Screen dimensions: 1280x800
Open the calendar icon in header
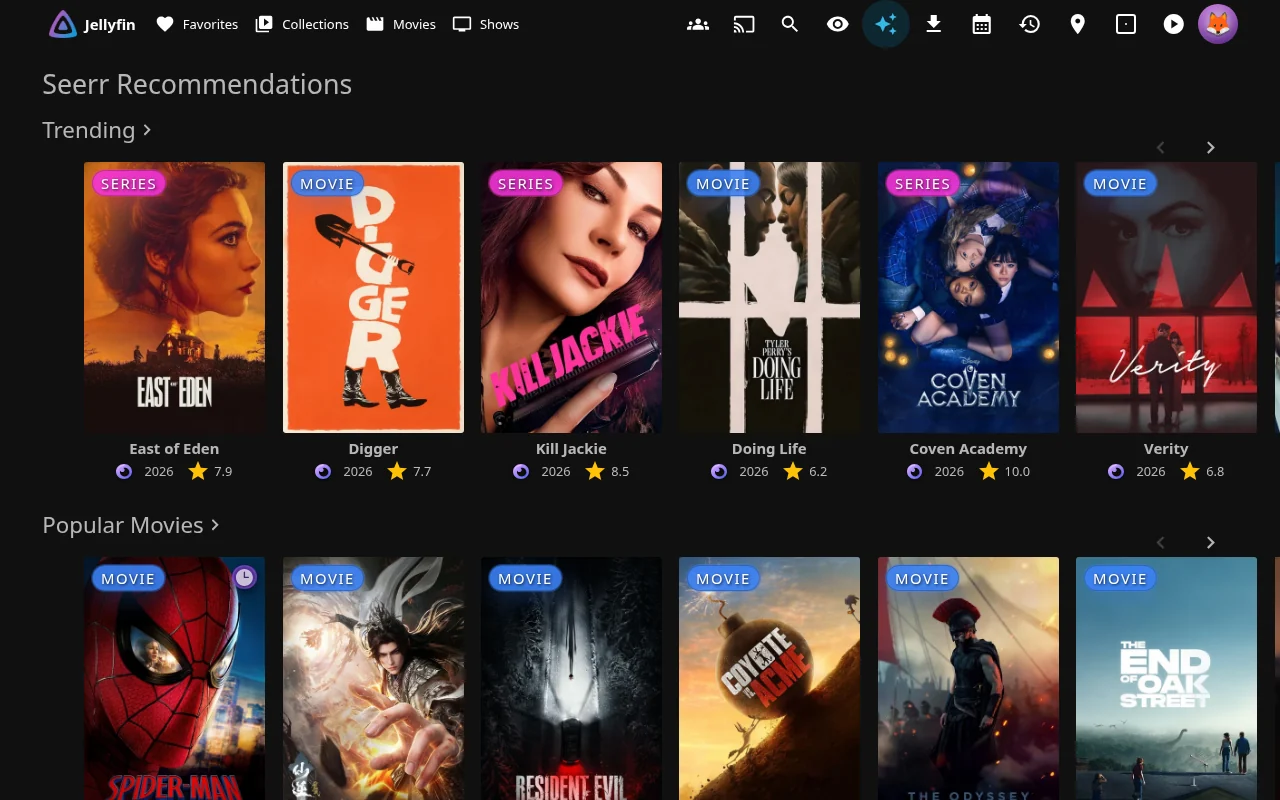point(982,24)
